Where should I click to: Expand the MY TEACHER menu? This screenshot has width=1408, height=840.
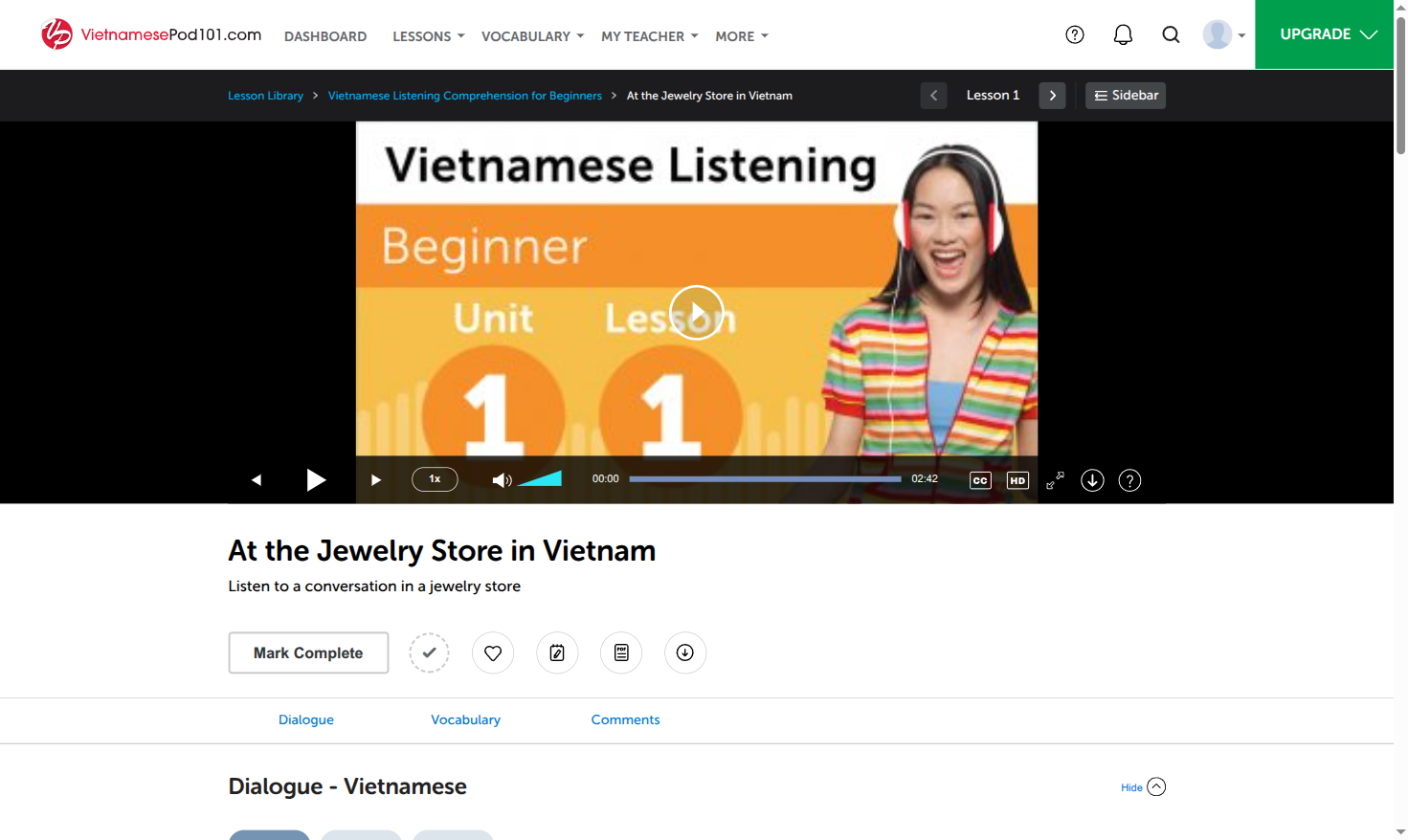(x=649, y=36)
